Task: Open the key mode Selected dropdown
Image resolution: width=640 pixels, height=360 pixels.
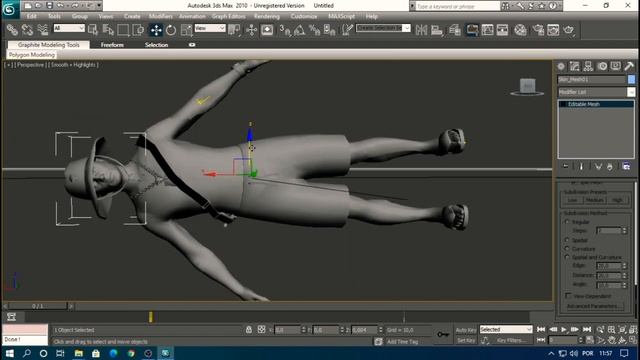Action: (x=506, y=329)
